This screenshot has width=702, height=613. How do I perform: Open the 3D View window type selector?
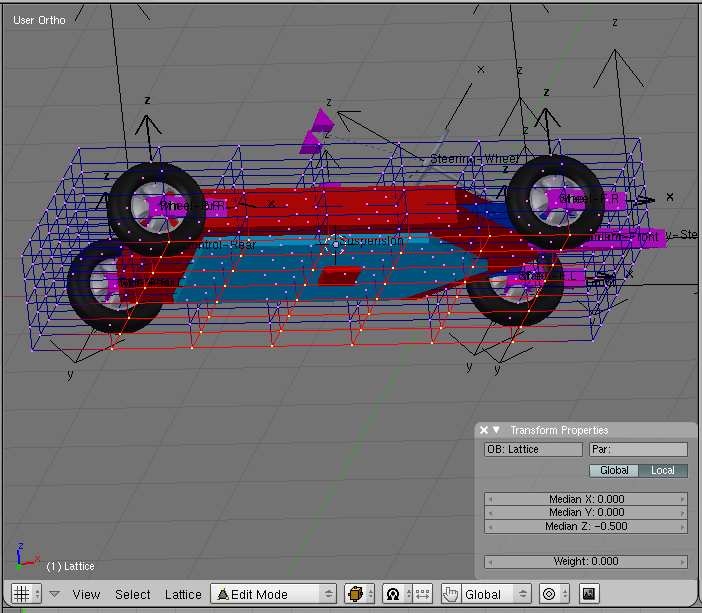pyautogui.click(x=26, y=594)
